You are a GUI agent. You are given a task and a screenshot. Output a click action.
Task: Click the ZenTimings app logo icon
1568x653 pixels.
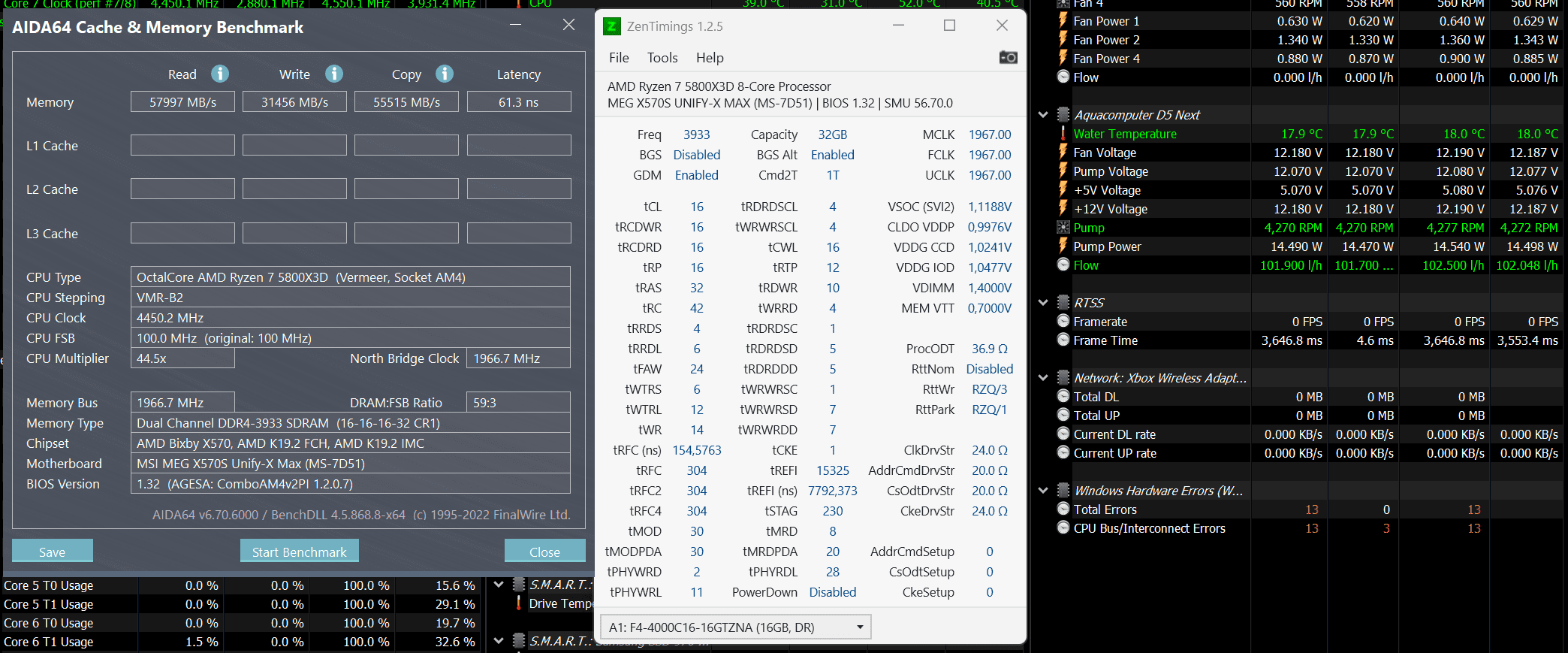[x=612, y=26]
